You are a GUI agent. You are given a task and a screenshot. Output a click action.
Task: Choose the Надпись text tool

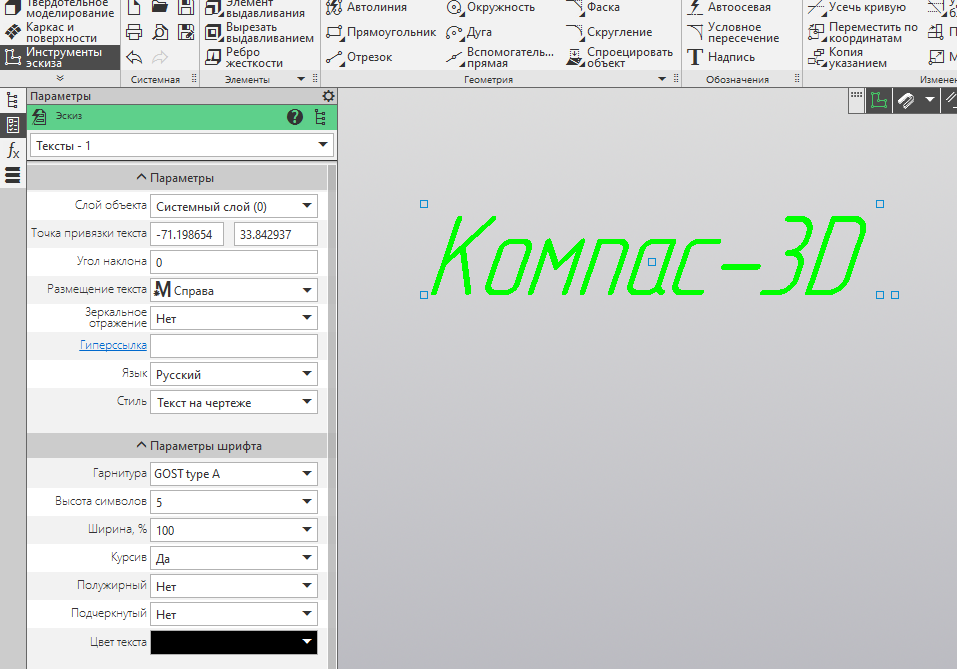(721, 57)
